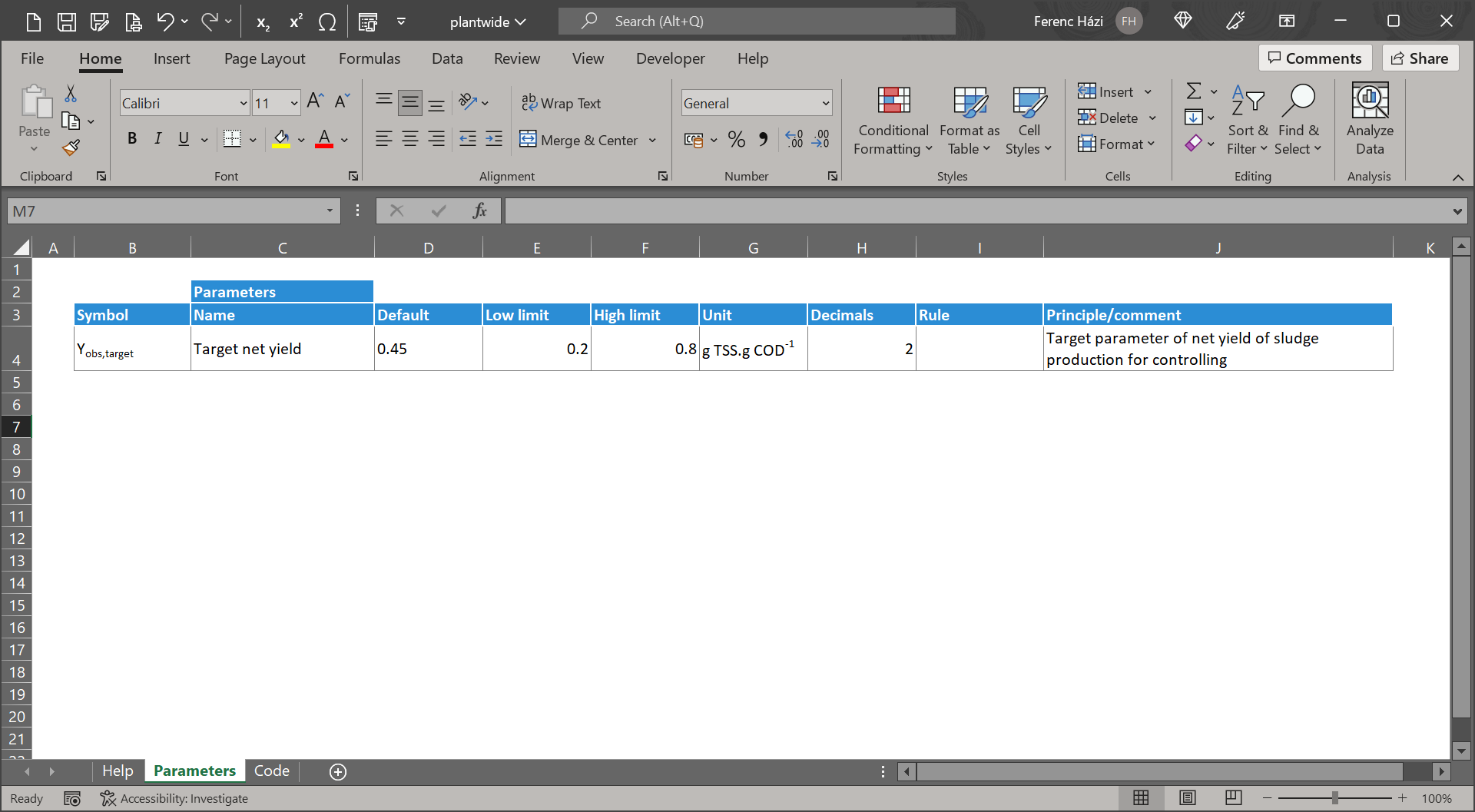
Task: Switch to the Code sheet tab
Action: [x=271, y=771]
